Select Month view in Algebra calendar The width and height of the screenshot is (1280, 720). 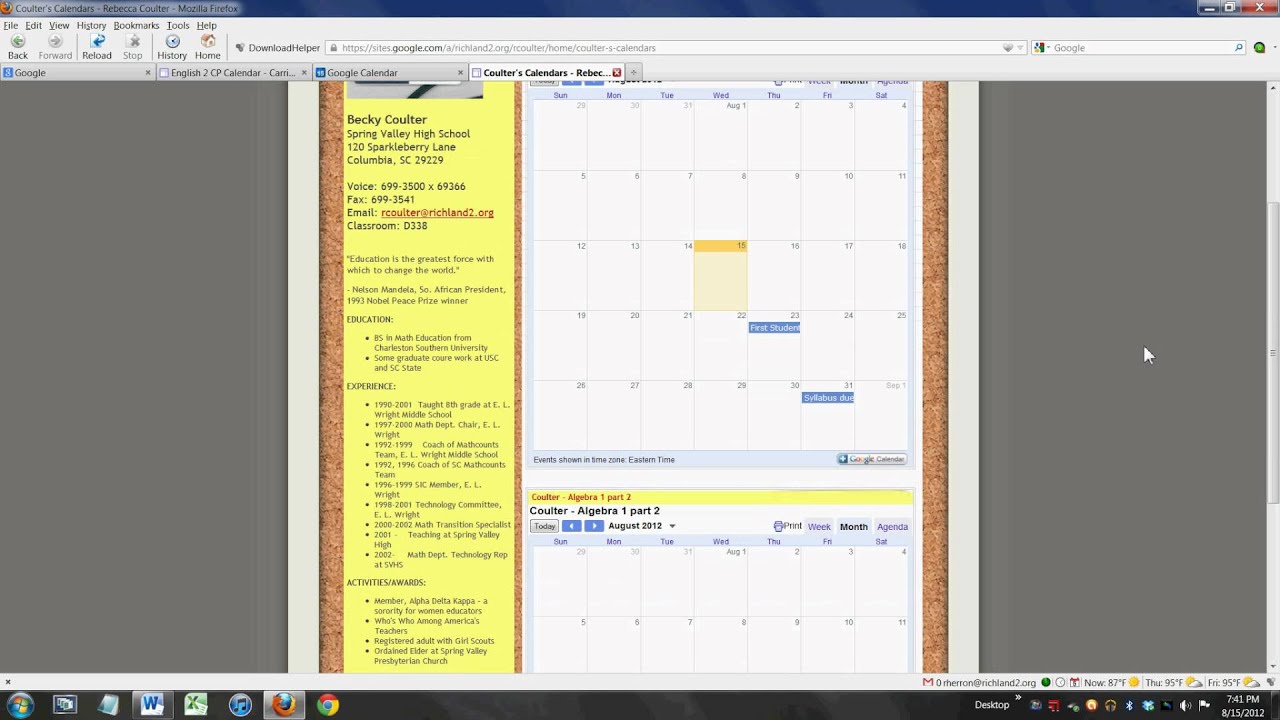pyautogui.click(x=853, y=526)
